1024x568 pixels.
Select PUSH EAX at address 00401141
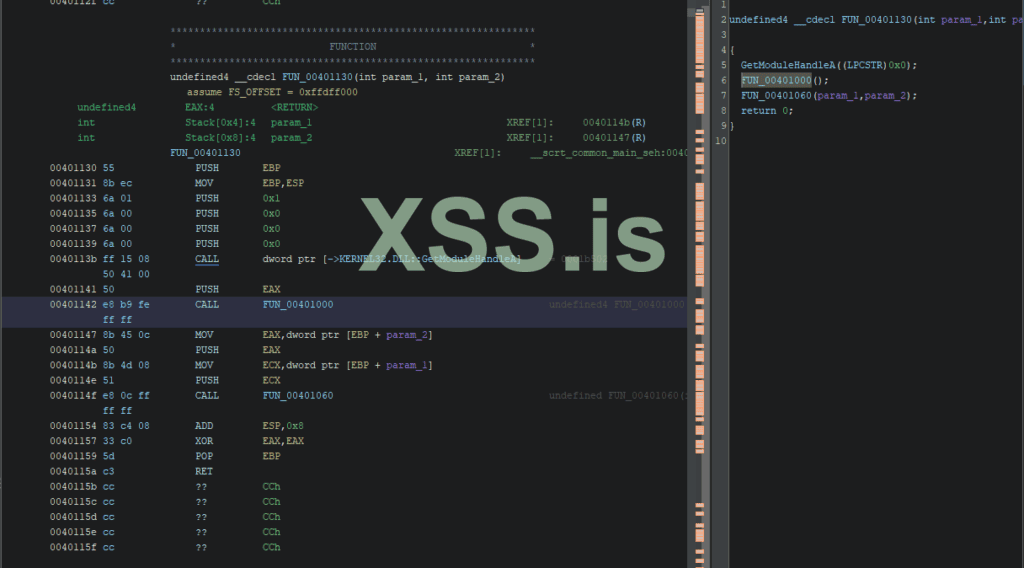(237, 289)
